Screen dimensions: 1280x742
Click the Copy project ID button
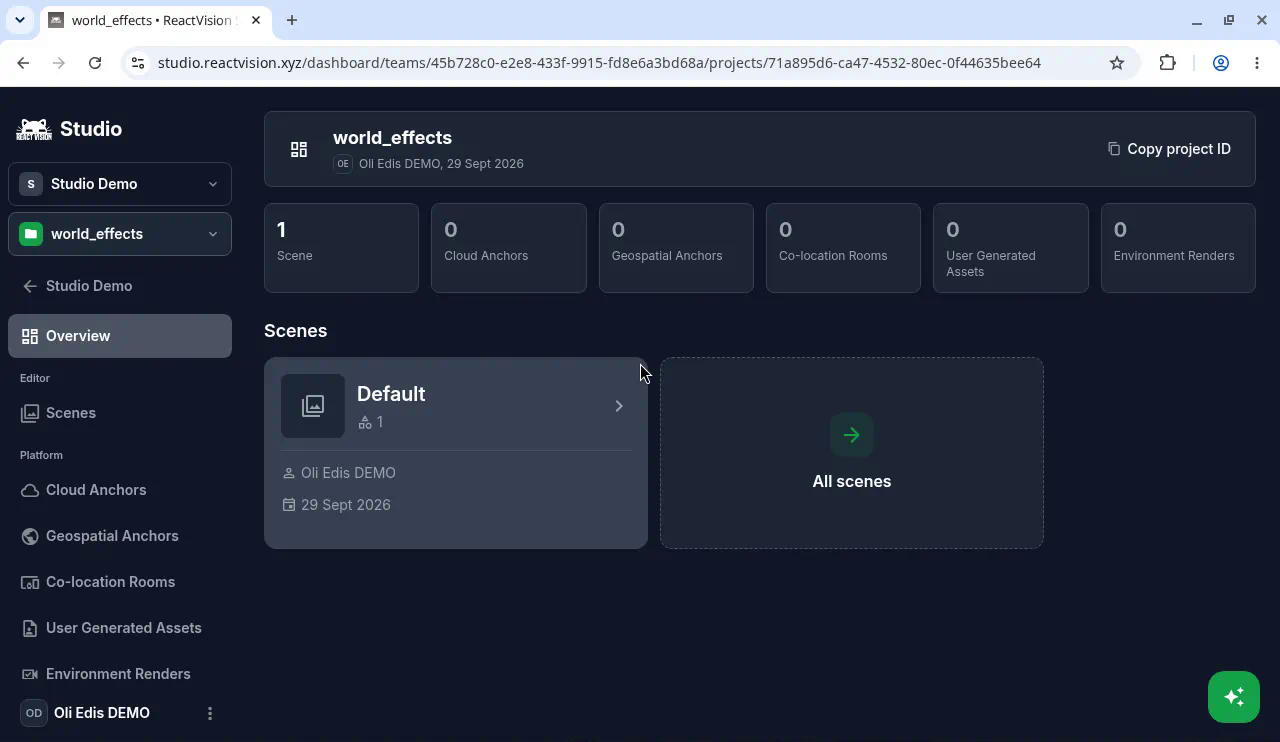[1169, 149]
